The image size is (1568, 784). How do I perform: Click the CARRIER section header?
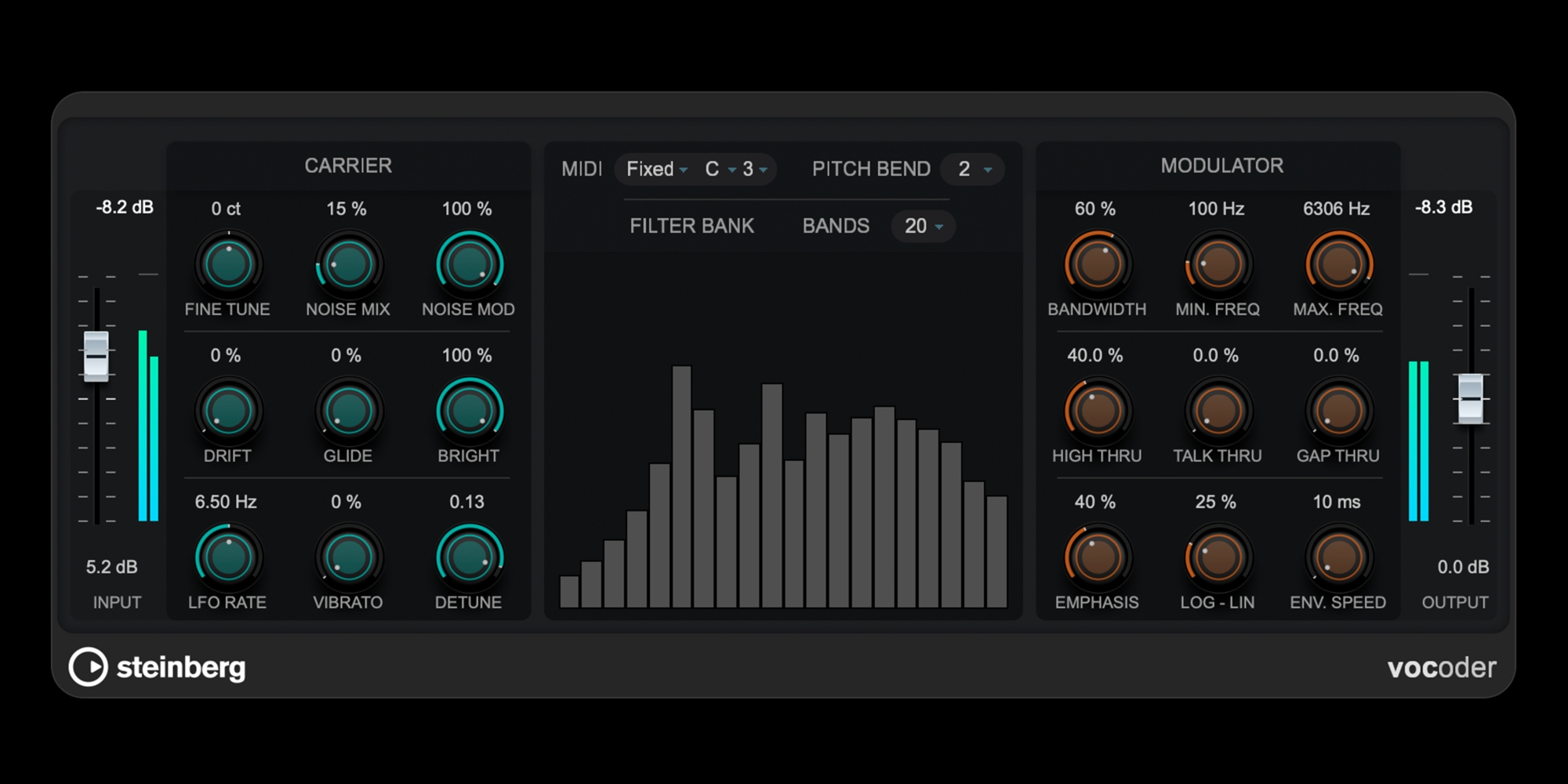tap(348, 165)
